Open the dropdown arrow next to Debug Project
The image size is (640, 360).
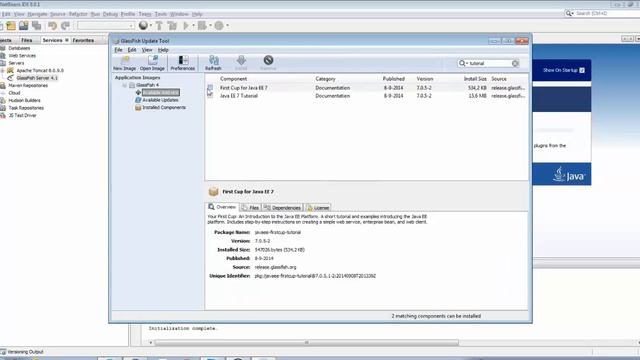coord(210,26)
